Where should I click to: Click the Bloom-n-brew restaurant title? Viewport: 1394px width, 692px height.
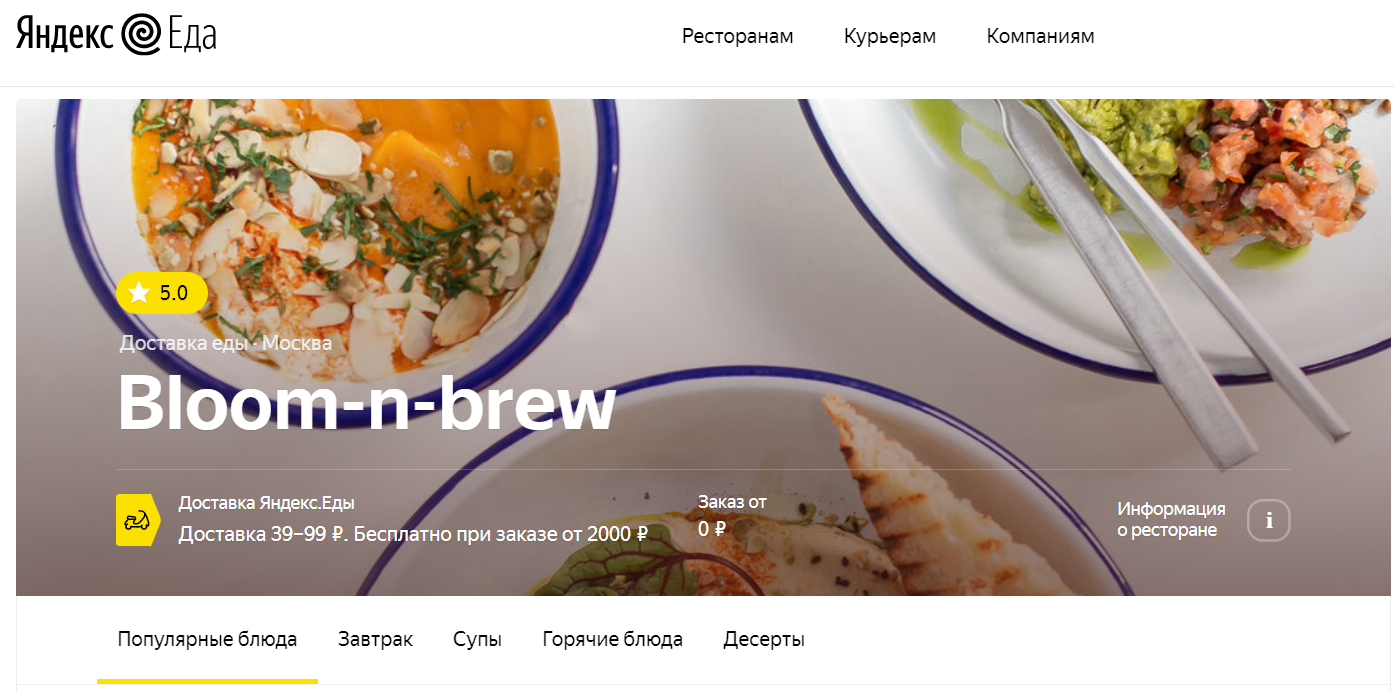coord(366,404)
